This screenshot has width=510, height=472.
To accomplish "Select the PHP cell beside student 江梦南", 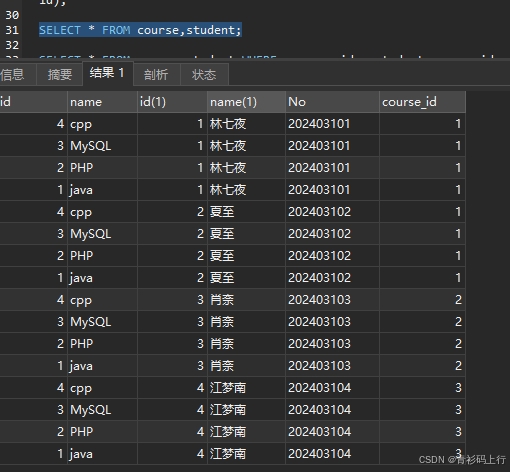I will (102, 432).
